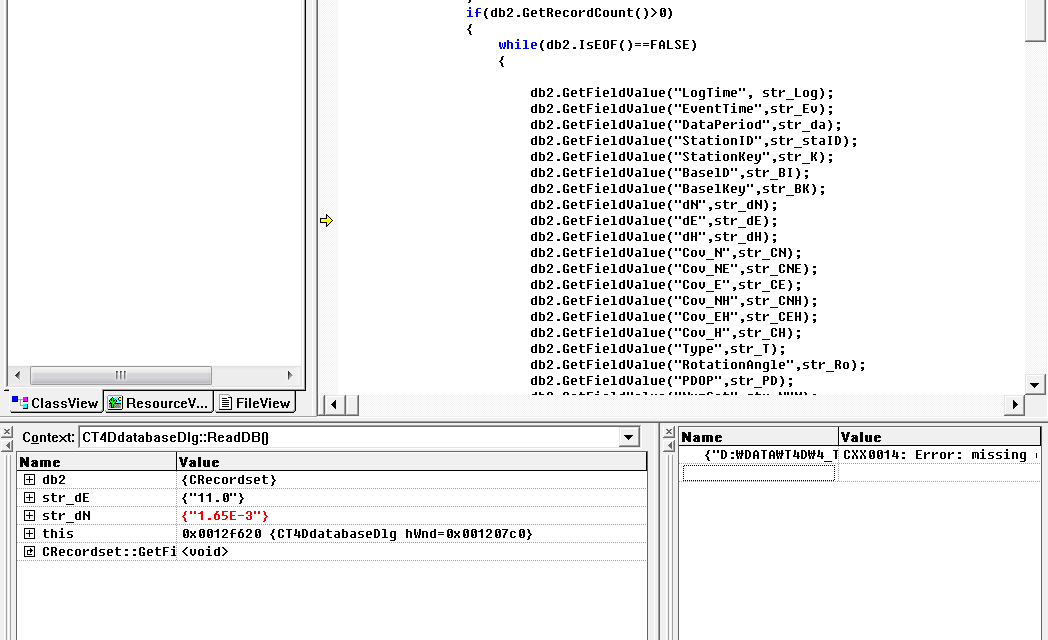Click empty watch expression name field
The image size is (1048, 640).
[x=758, y=473]
